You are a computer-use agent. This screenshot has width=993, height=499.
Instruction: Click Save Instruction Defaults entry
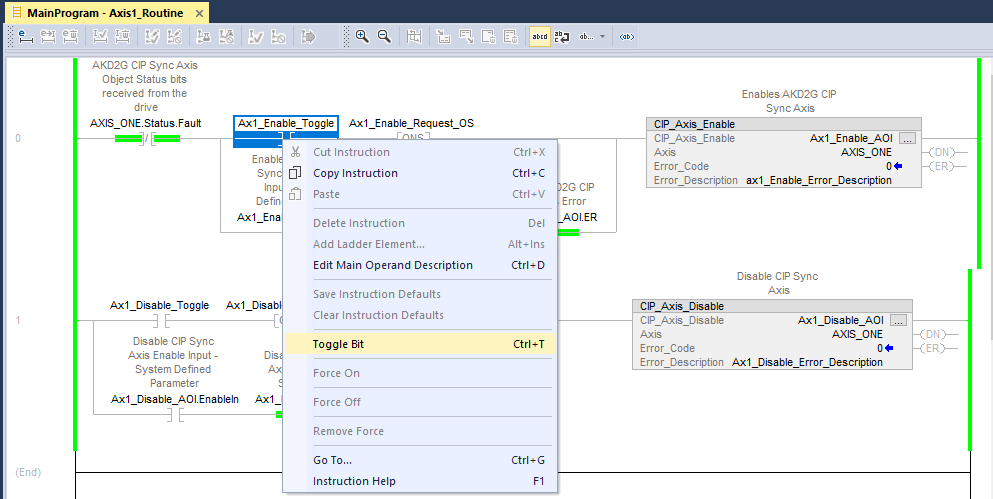[420, 294]
